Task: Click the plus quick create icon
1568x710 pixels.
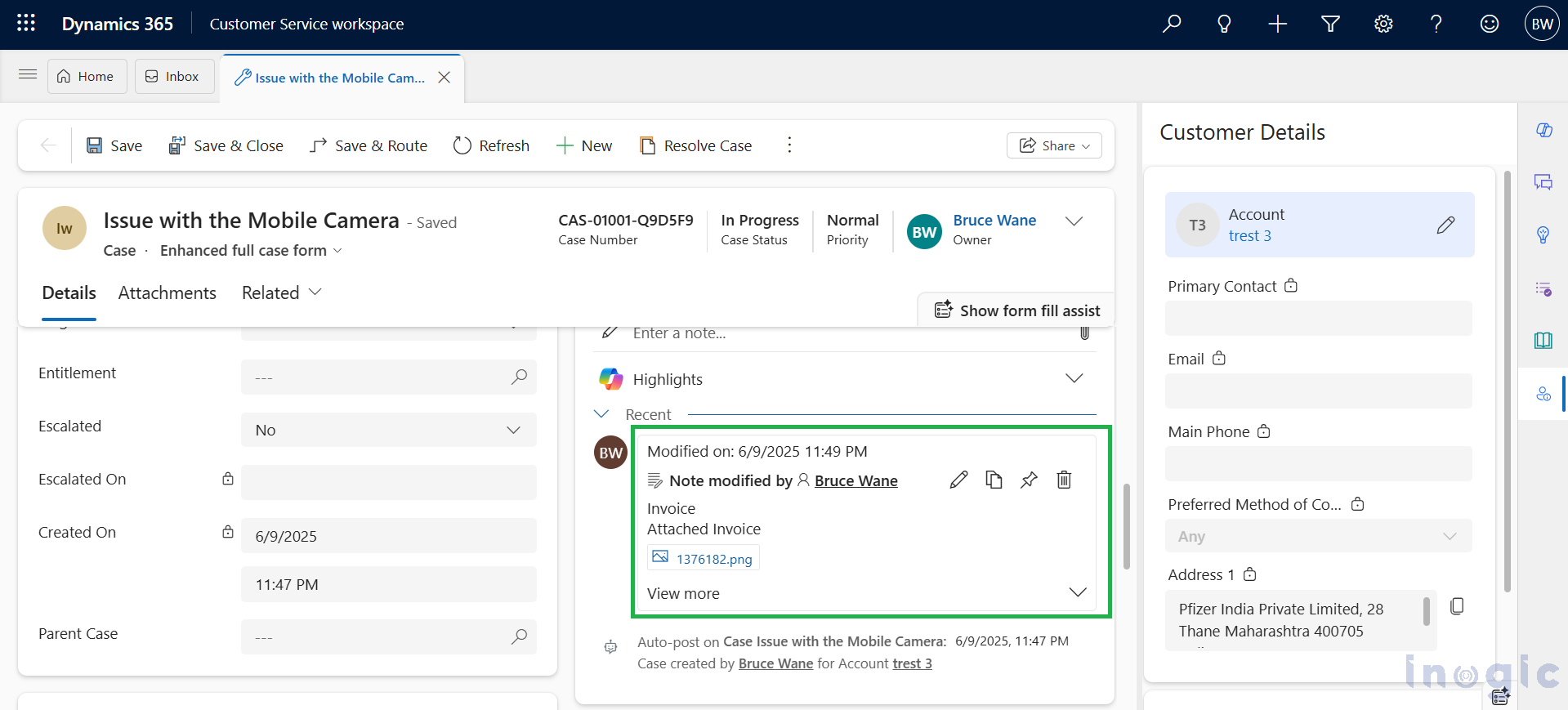Action: coord(1277,24)
